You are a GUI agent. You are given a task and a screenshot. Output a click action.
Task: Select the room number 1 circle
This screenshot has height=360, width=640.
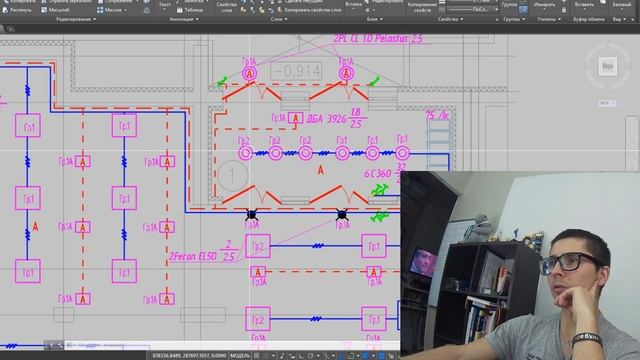pyautogui.click(x=232, y=176)
